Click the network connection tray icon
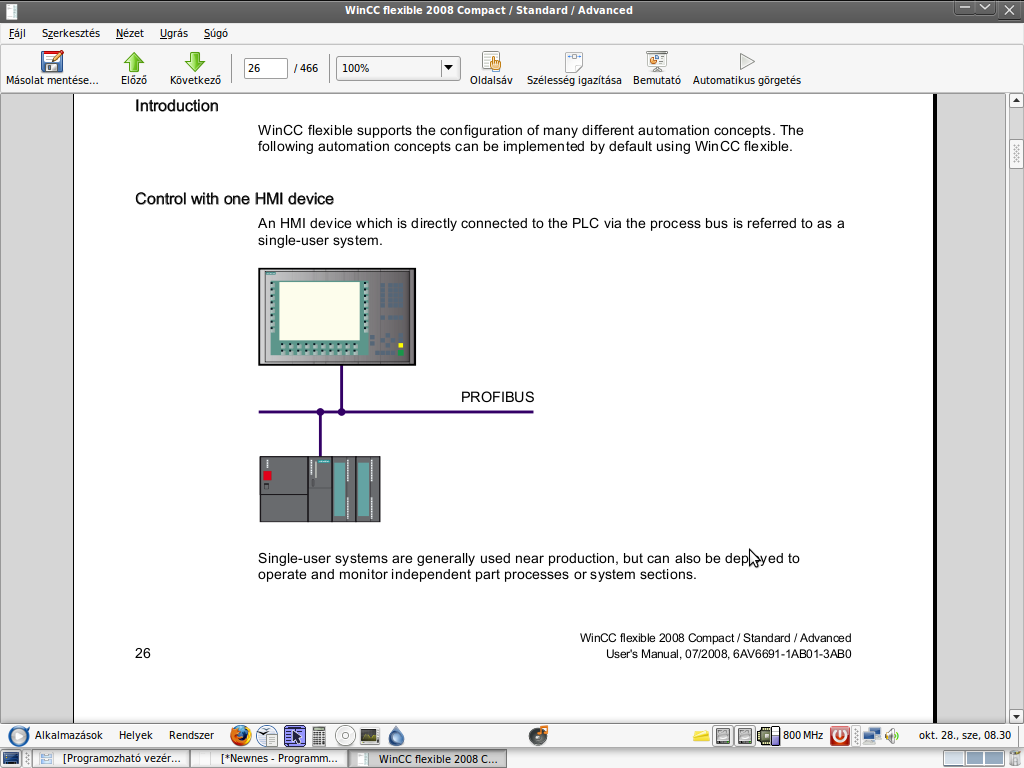This screenshot has width=1024, height=768. pyautogui.click(x=871, y=736)
